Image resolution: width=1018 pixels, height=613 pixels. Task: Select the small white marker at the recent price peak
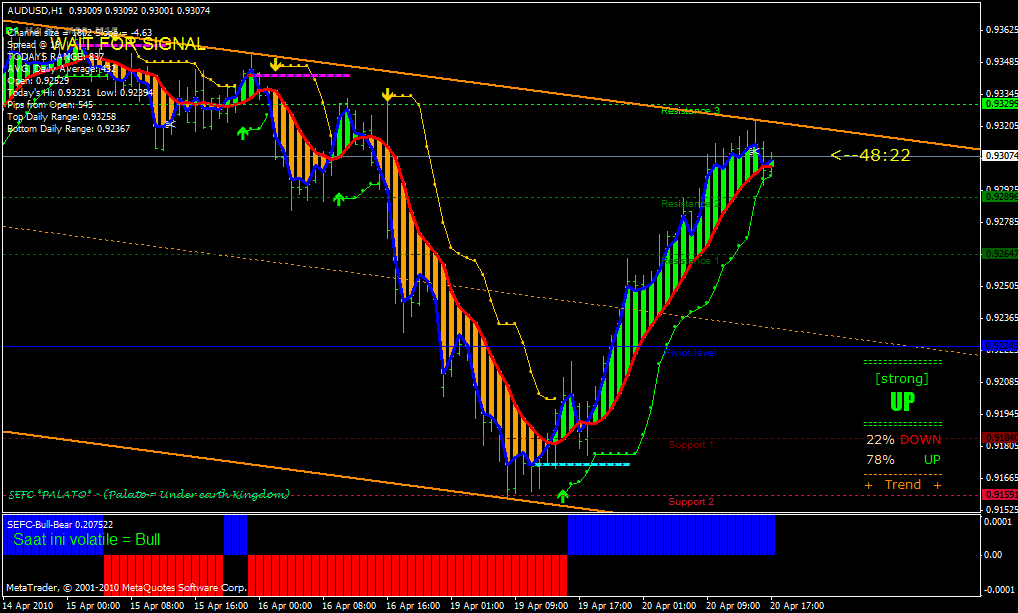pos(754,151)
